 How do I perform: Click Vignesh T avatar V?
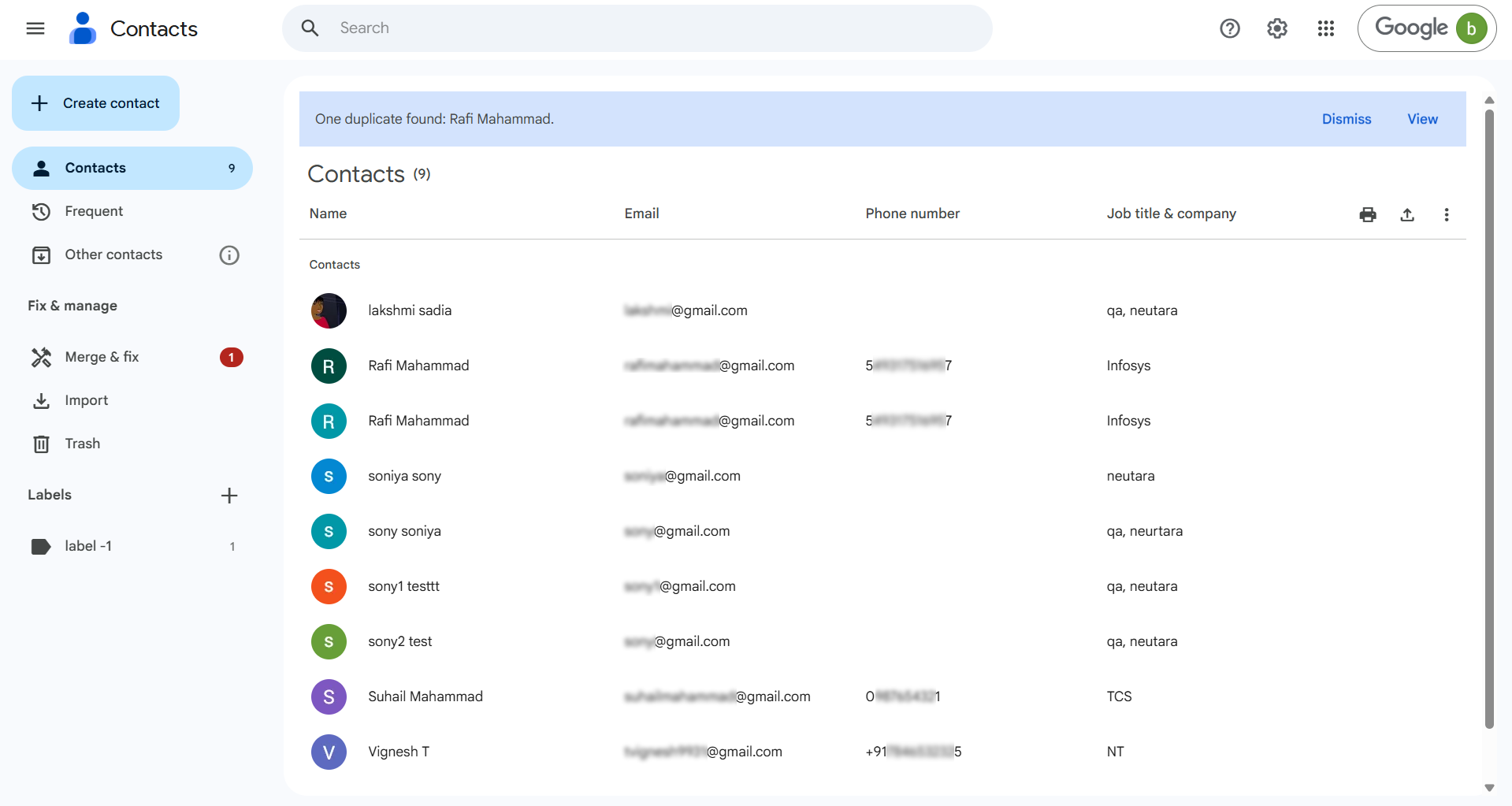pos(329,752)
